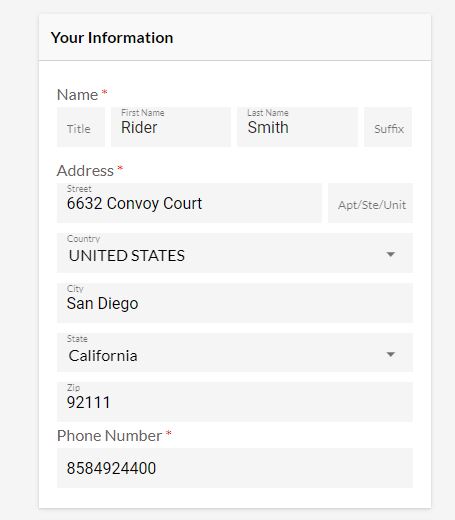Click the small State floating label

pyautogui.click(x=77, y=339)
